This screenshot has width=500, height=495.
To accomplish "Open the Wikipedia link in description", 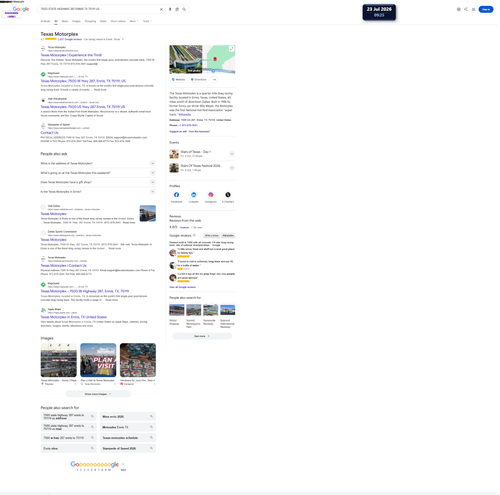I will (x=185, y=114).
